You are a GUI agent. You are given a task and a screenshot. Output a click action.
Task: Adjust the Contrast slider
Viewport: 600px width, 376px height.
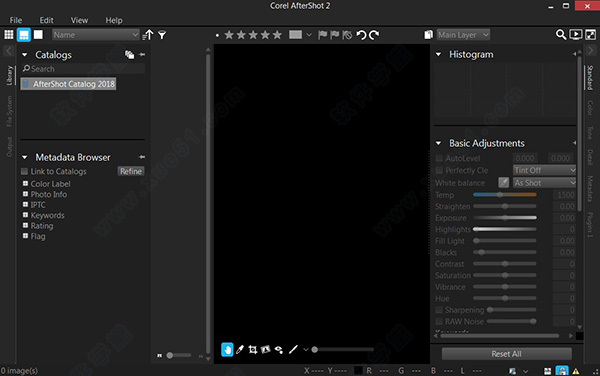click(x=505, y=264)
